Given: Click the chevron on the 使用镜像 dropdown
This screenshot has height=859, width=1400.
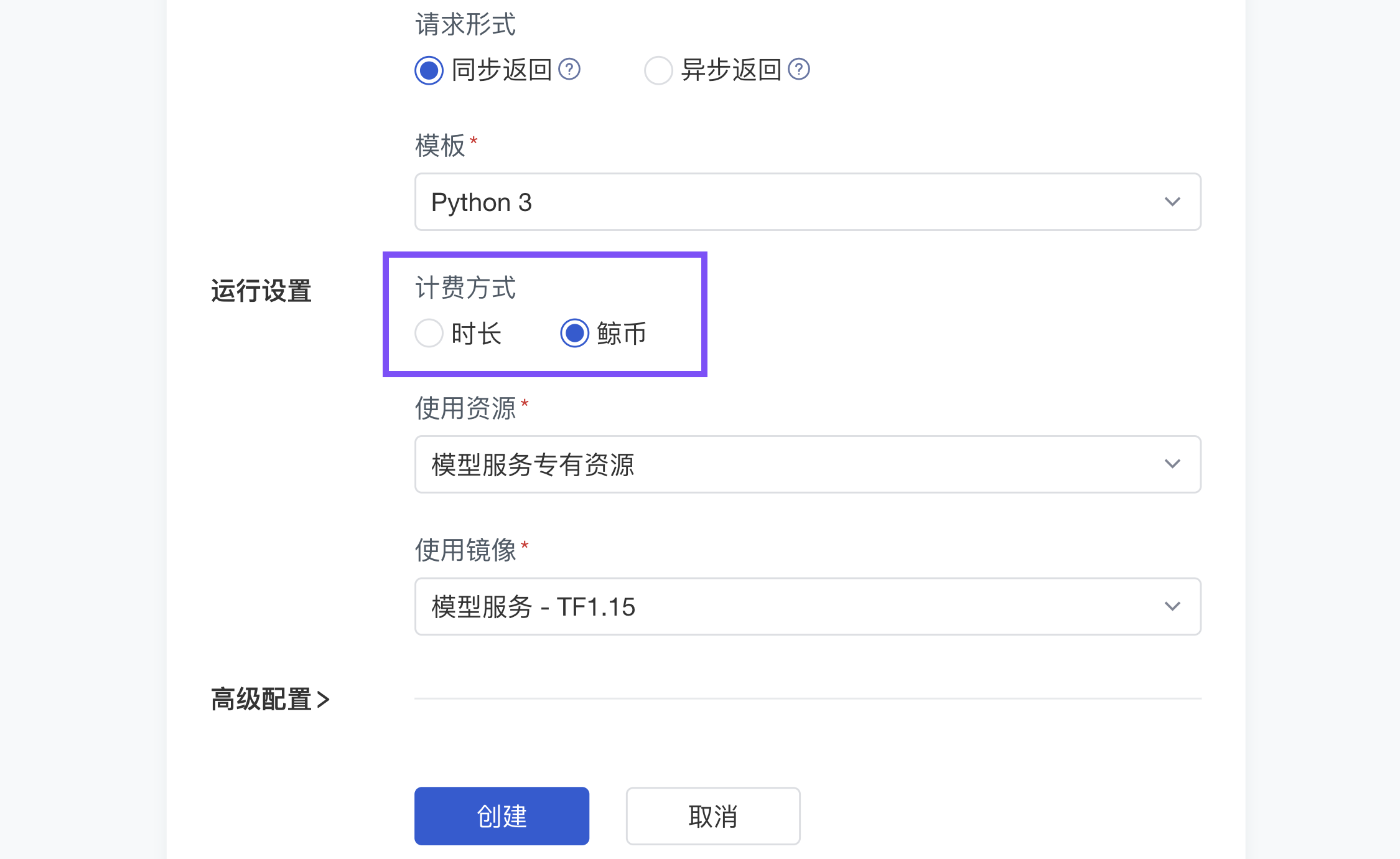Looking at the screenshot, I should (x=1173, y=606).
